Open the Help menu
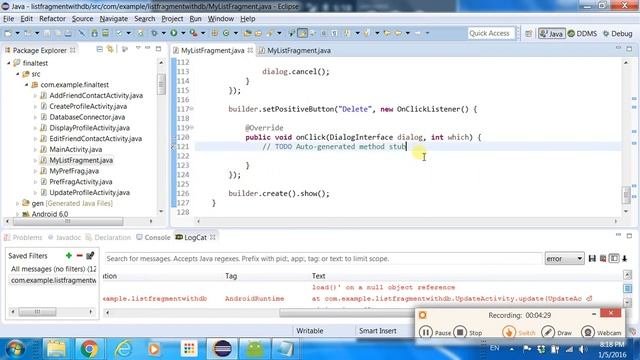This screenshot has height=360, width=640. (x=247, y=19)
